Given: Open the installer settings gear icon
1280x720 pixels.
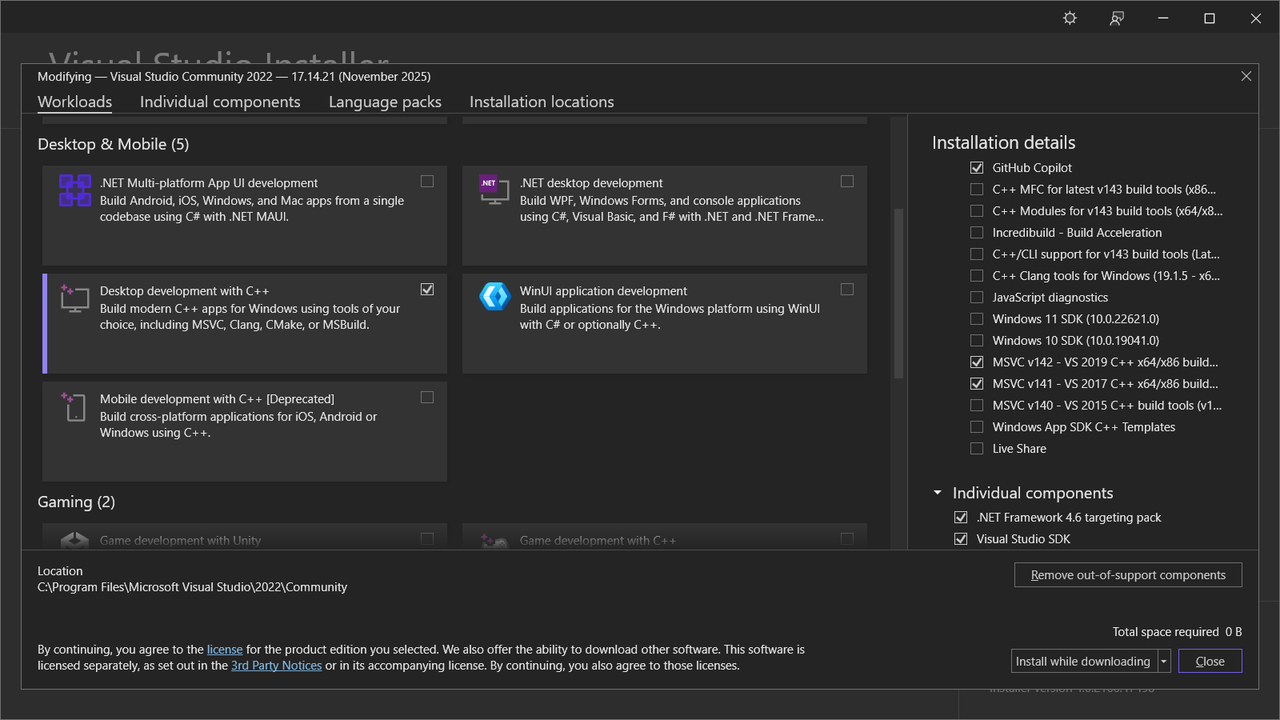Looking at the screenshot, I should point(1070,18).
